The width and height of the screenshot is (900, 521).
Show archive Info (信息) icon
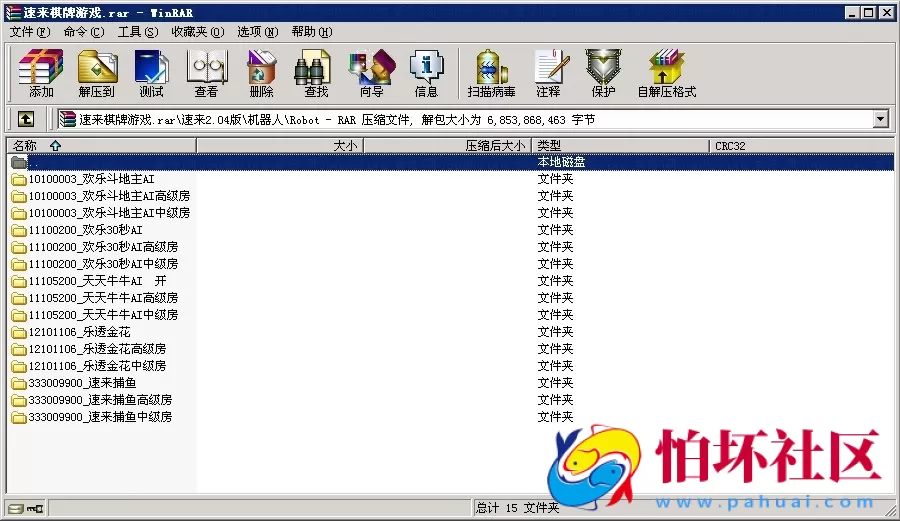point(426,73)
